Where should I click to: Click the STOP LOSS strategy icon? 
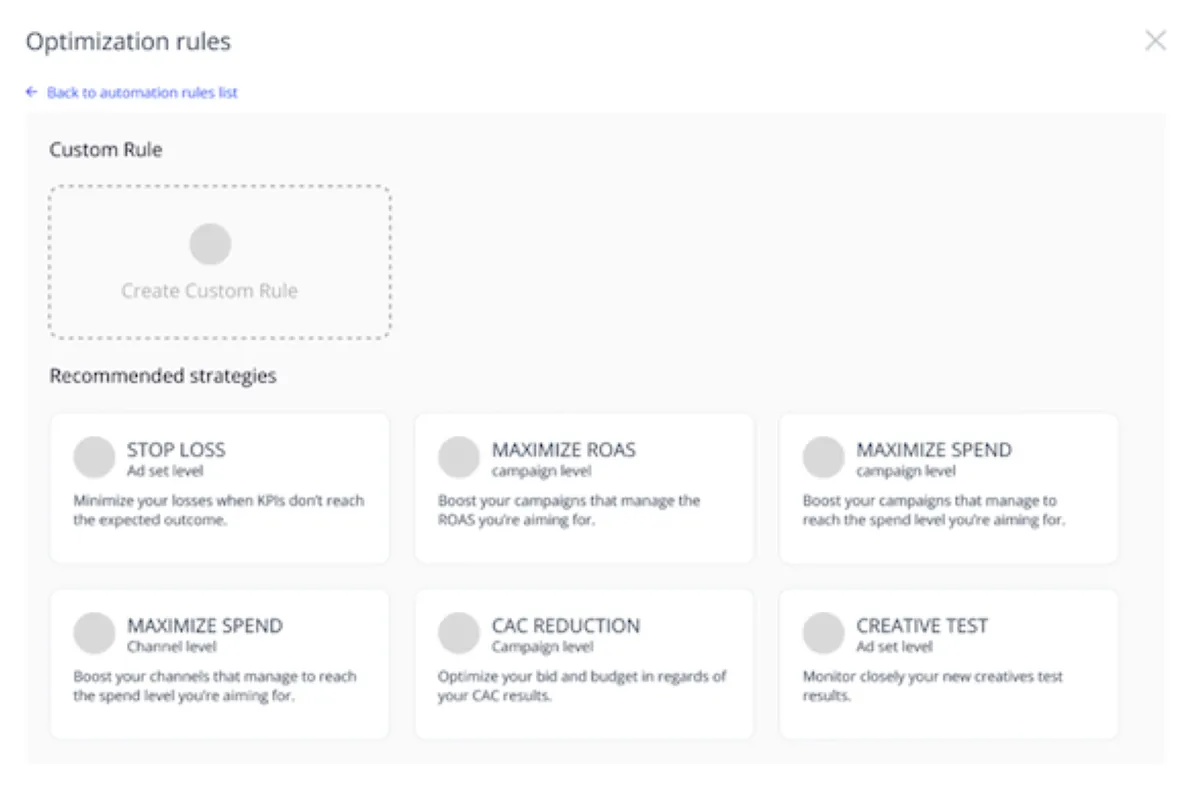coord(94,457)
